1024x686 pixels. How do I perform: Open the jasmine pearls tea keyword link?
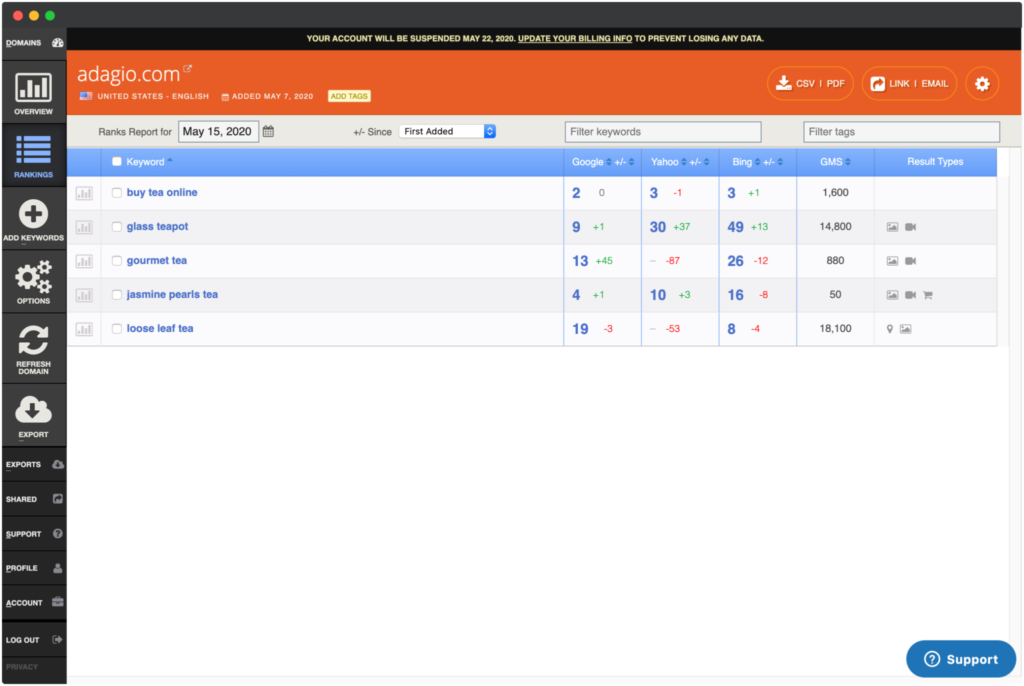172,295
